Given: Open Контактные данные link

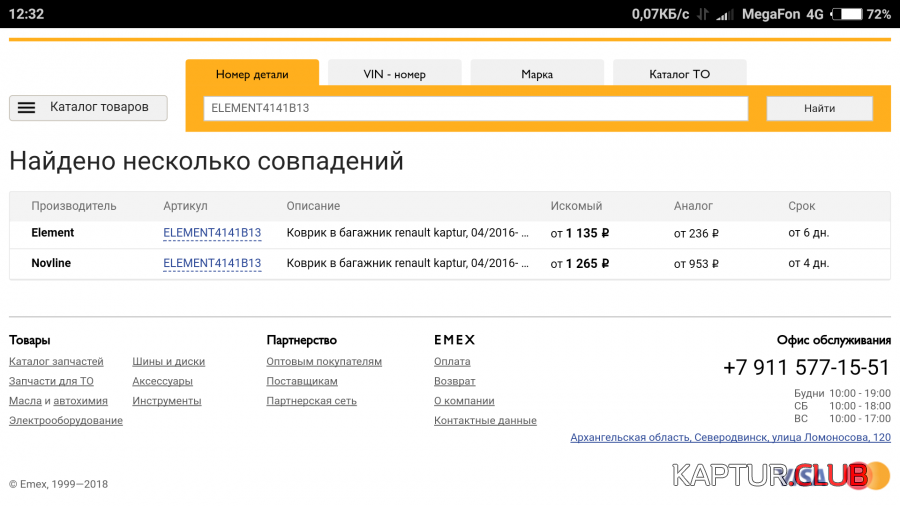Looking at the screenshot, I should pos(485,421).
